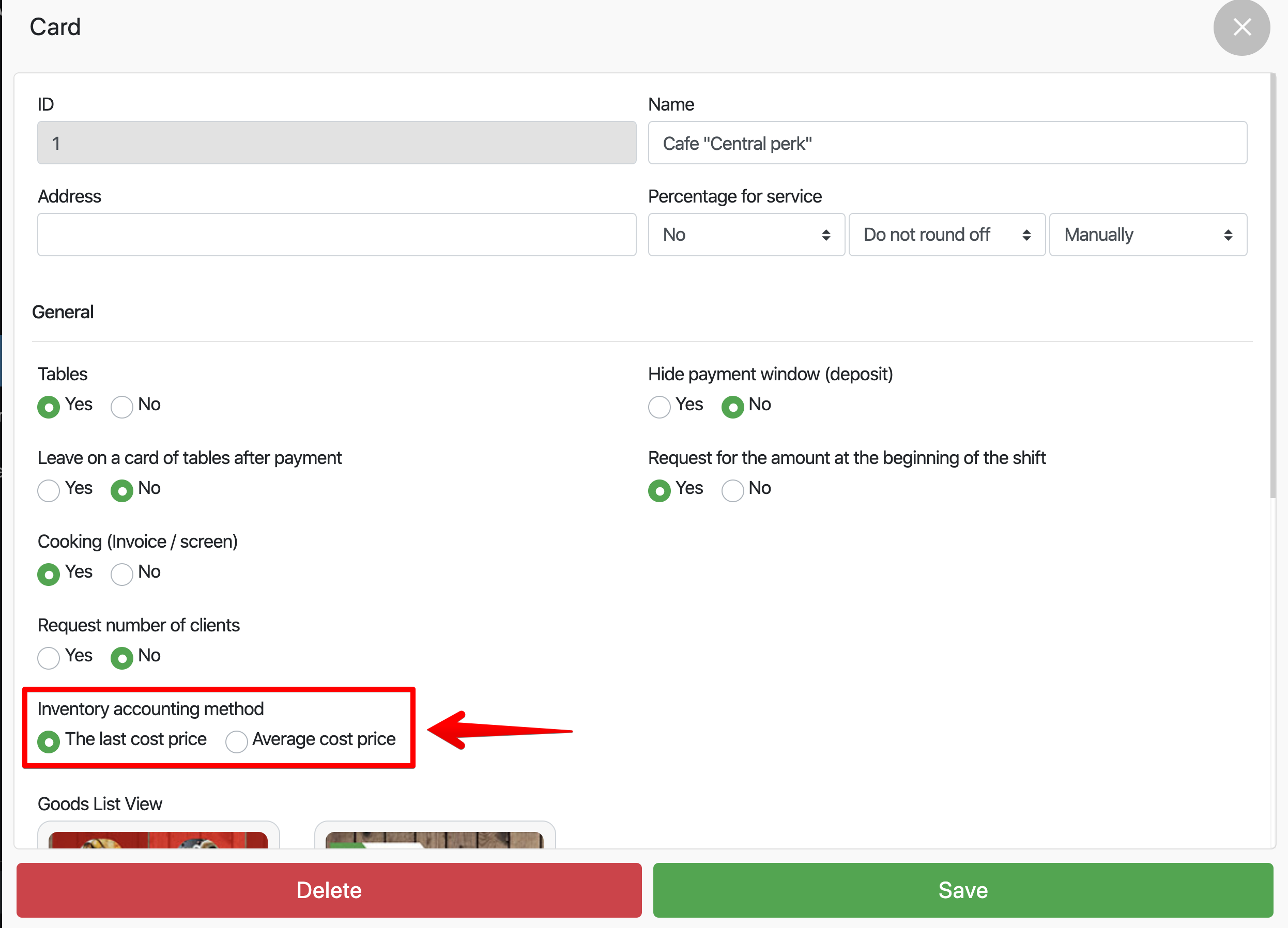The image size is (1288, 928).
Task: Enable 'Yes' for Request number of clients
Action: (48, 657)
